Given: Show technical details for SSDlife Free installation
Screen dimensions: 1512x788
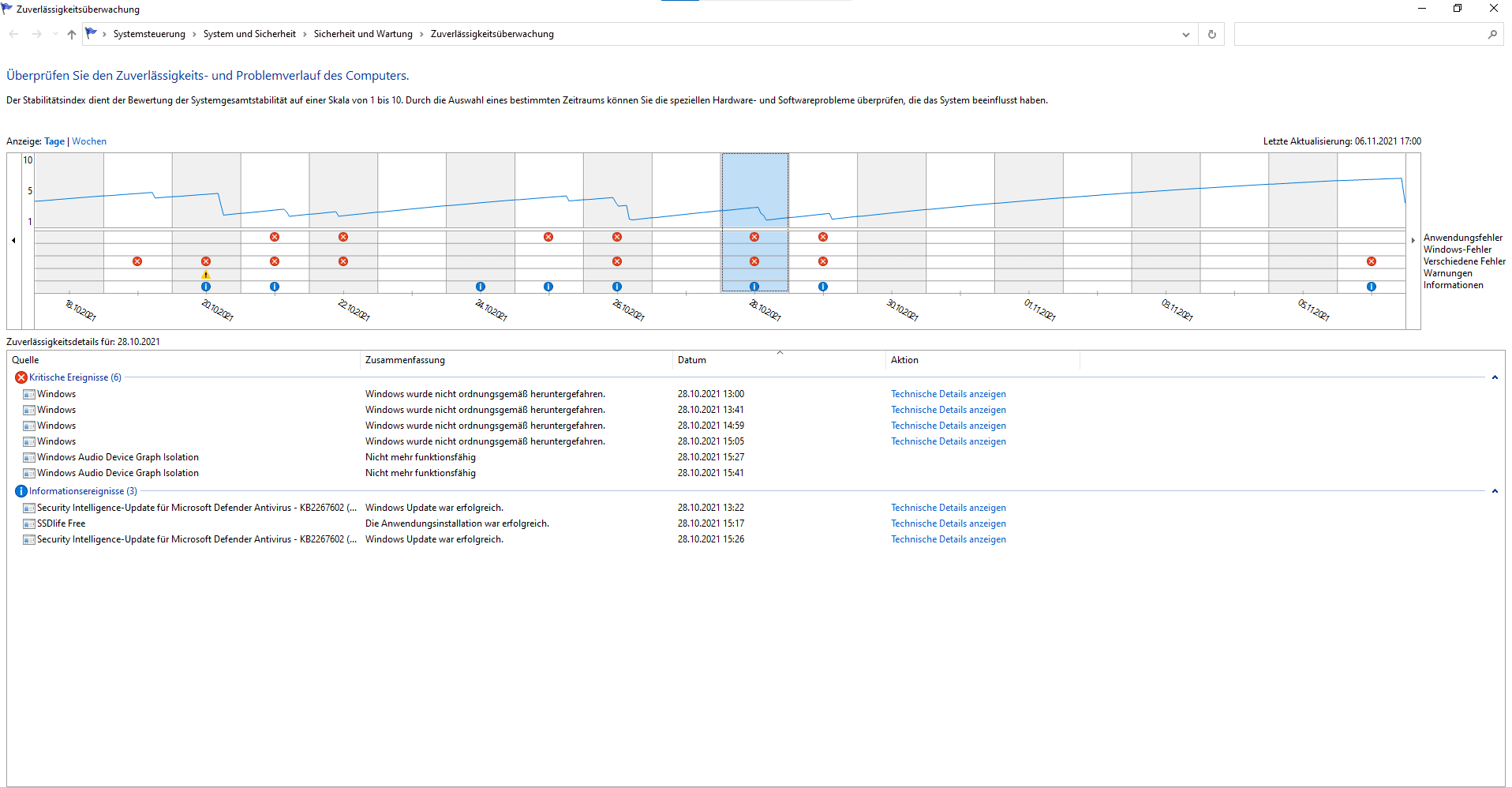Looking at the screenshot, I should coord(949,523).
